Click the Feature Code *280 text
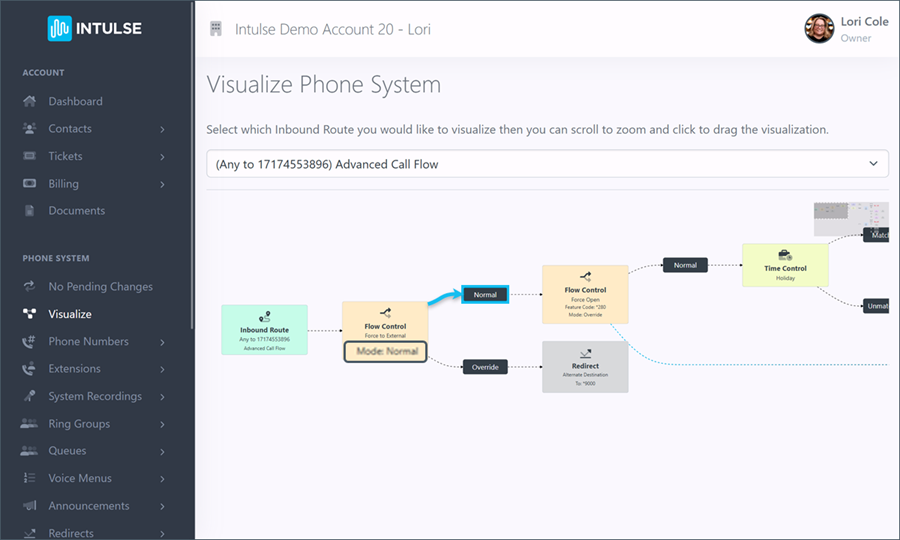The height and width of the screenshot is (540, 900). tap(585, 307)
